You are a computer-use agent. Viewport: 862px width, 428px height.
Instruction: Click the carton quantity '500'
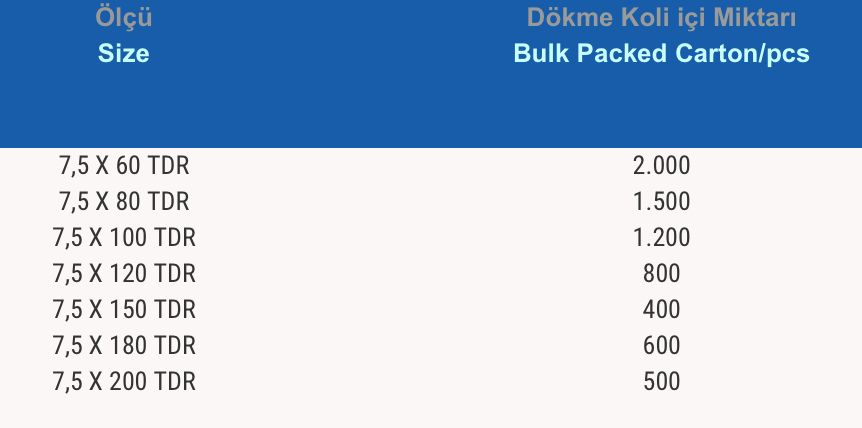click(661, 382)
